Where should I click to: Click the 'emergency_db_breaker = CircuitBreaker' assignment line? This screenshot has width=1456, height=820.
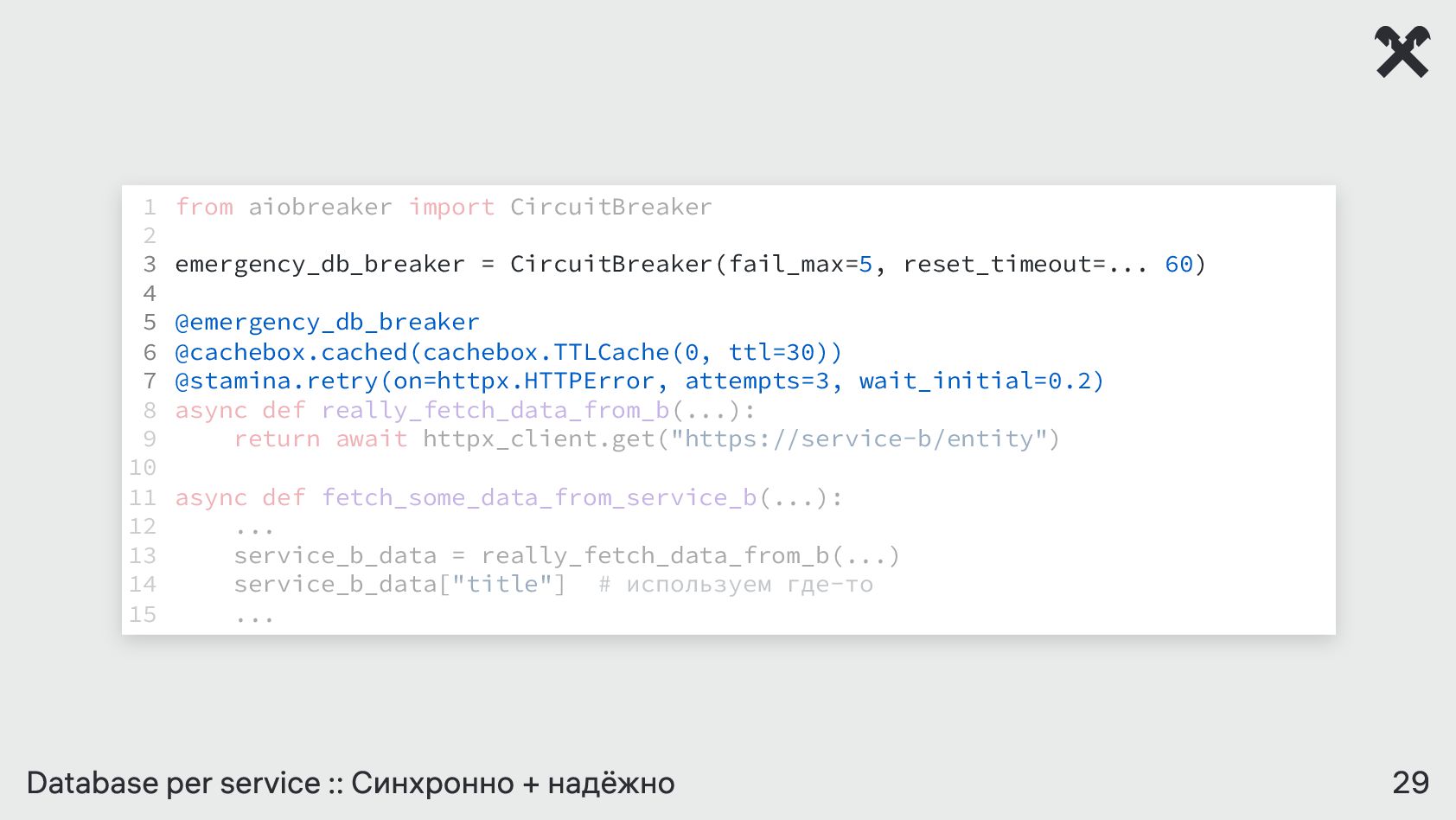[690, 264]
